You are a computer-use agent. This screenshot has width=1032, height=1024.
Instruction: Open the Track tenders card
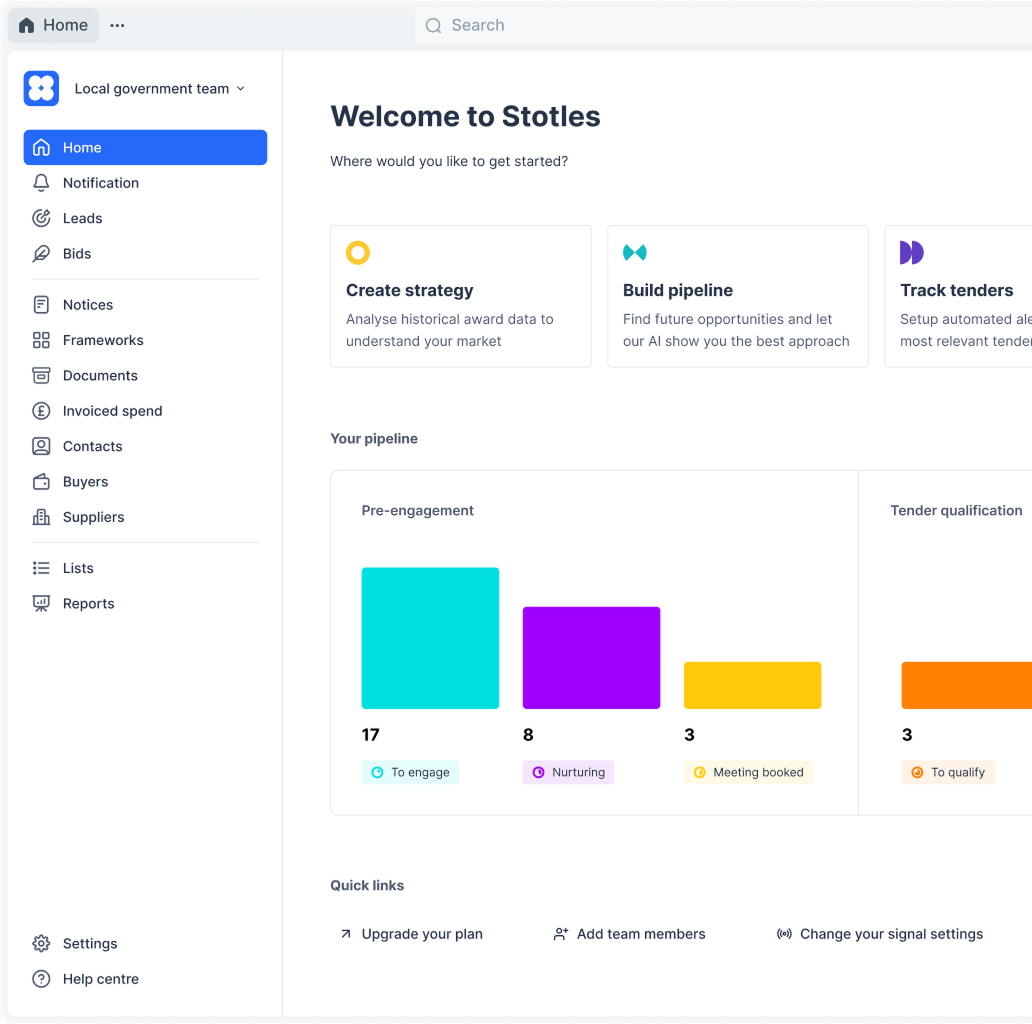point(958,296)
